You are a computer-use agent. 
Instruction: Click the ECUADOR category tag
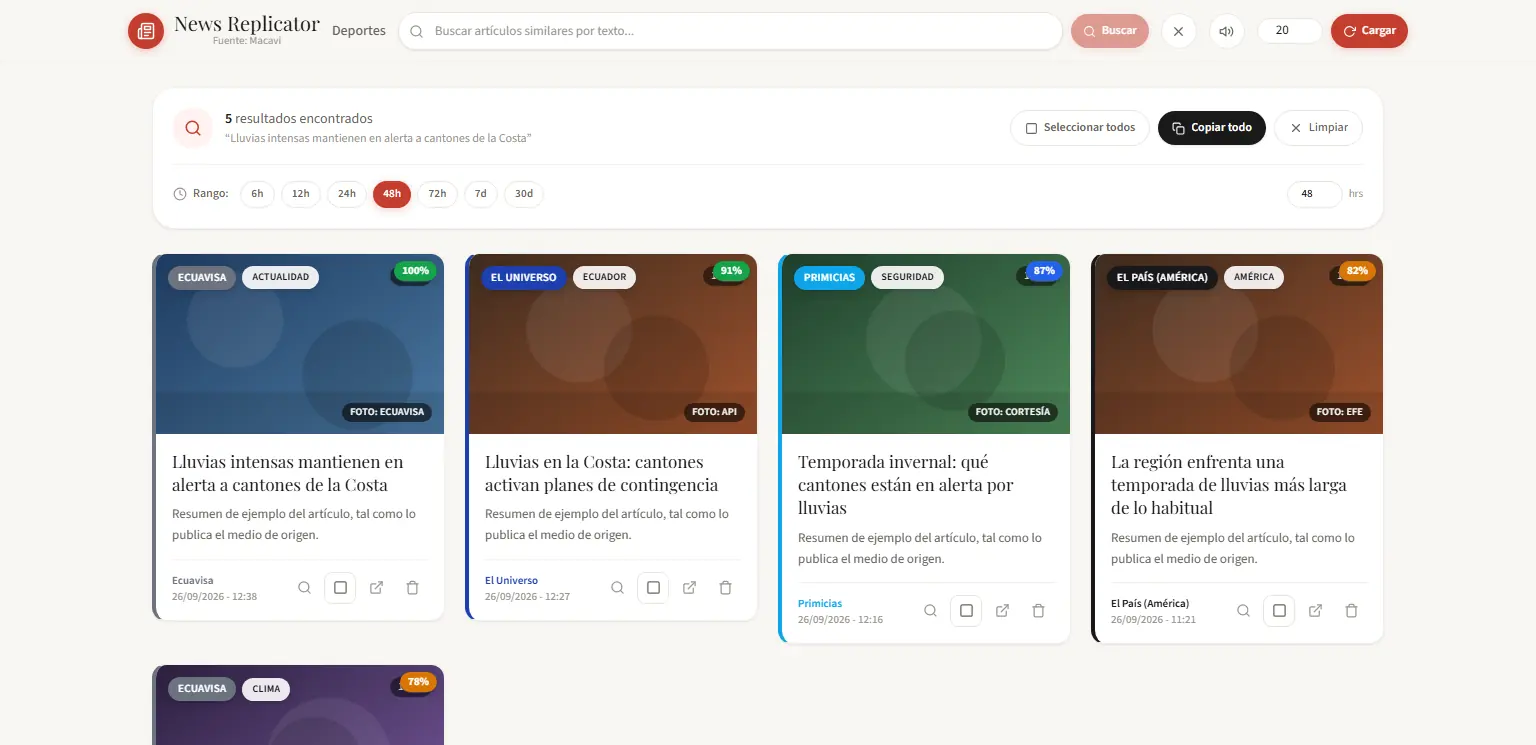[604, 277]
